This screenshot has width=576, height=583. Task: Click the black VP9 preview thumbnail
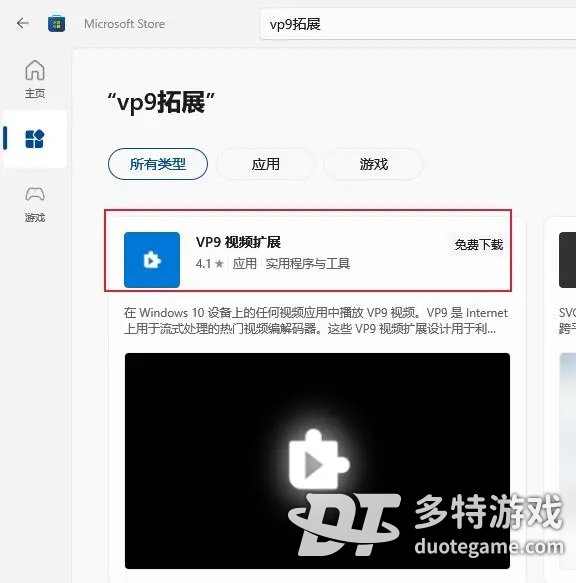317,461
